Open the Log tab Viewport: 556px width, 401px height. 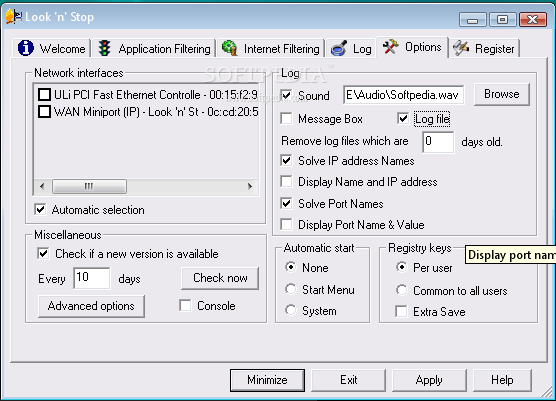click(351, 48)
